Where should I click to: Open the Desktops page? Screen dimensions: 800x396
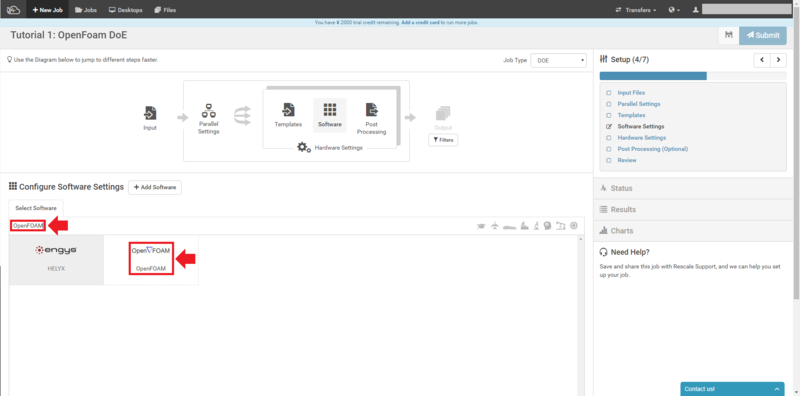pyautogui.click(x=126, y=10)
